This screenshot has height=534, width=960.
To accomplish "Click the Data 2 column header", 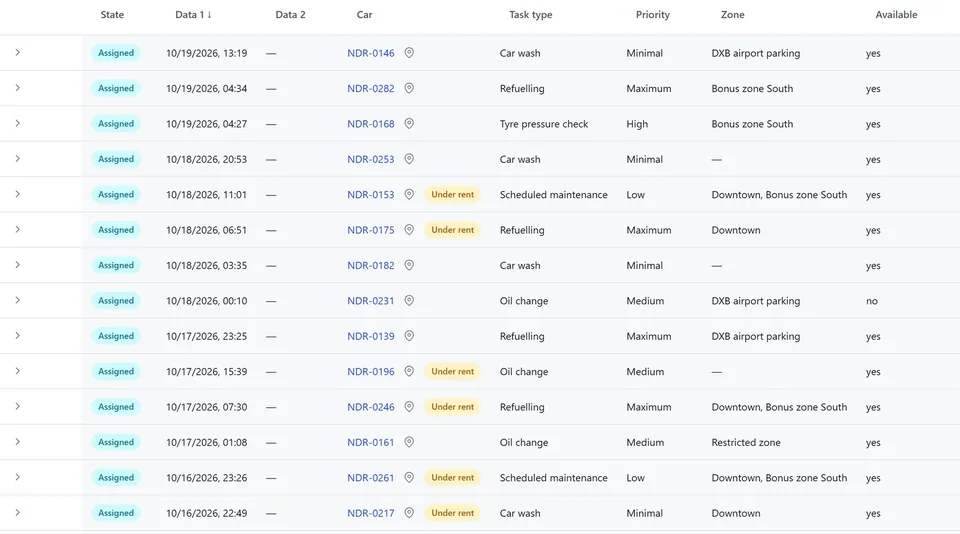I will (x=290, y=15).
